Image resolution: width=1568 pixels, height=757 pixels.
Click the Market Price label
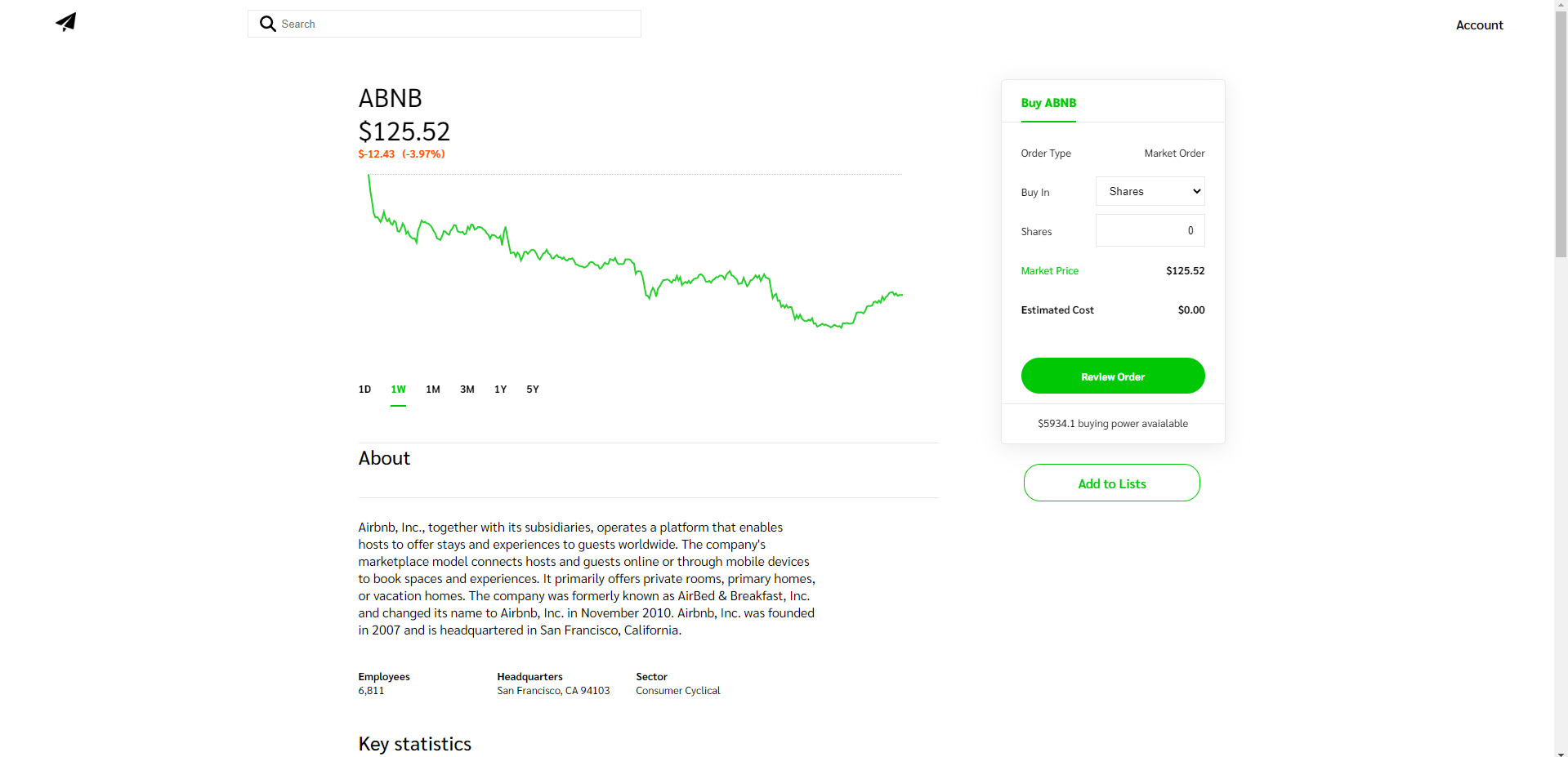pyautogui.click(x=1049, y=270)
